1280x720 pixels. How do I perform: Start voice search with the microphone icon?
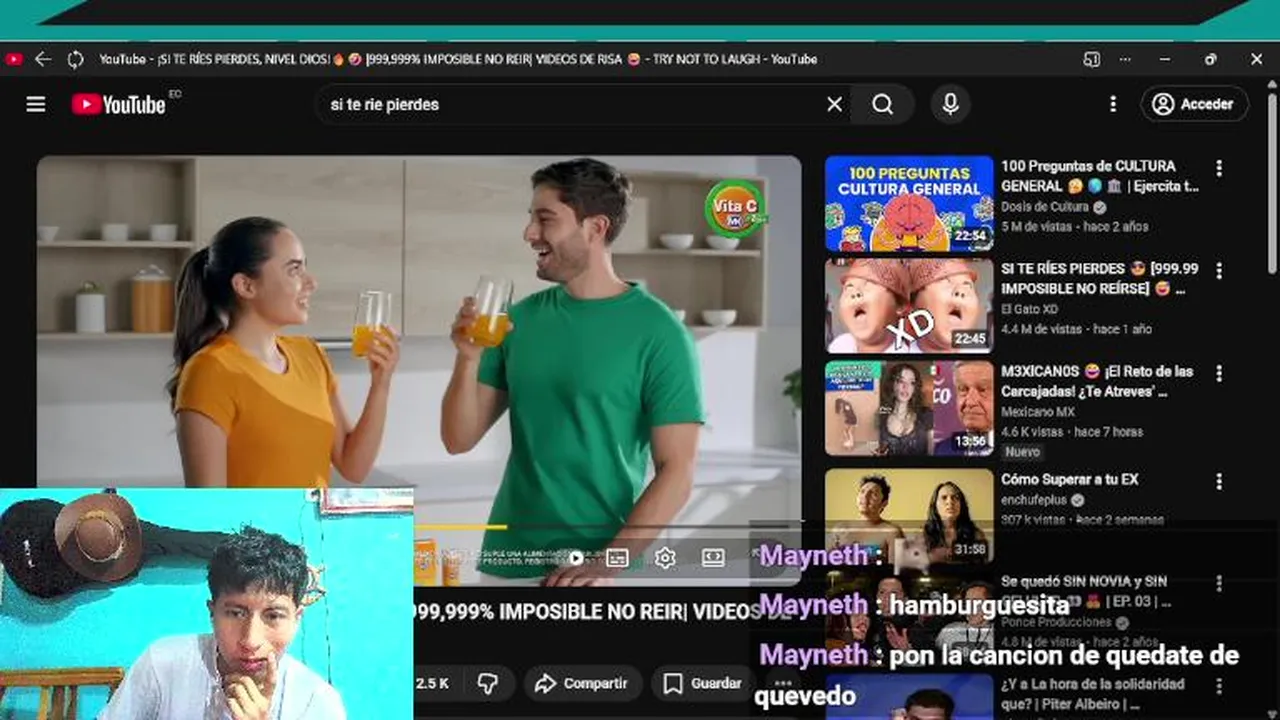point(950,104)
